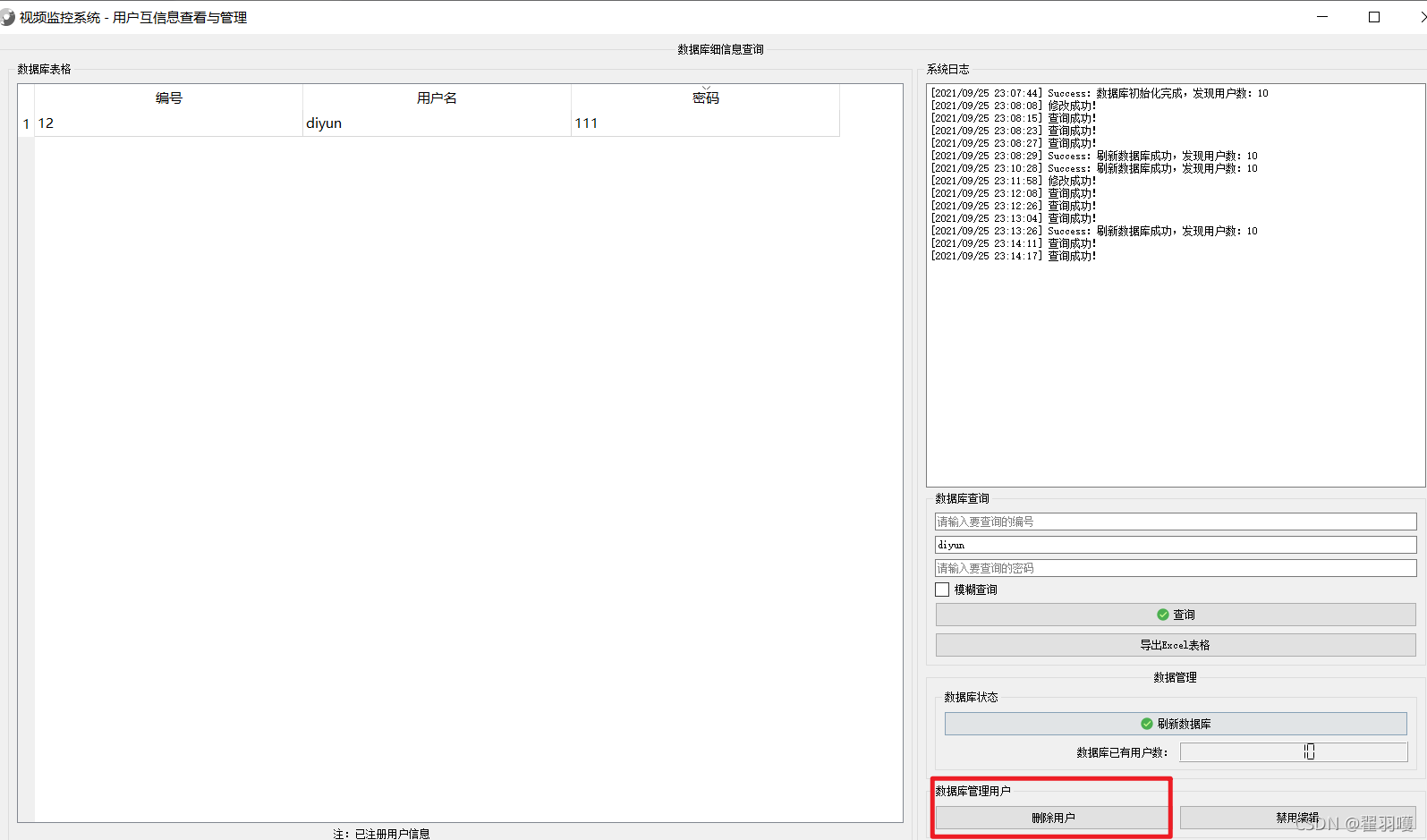1427x840 pixels.
Task: Focus the 请输入要查询的编号 input field
Action: (1176, 522)
